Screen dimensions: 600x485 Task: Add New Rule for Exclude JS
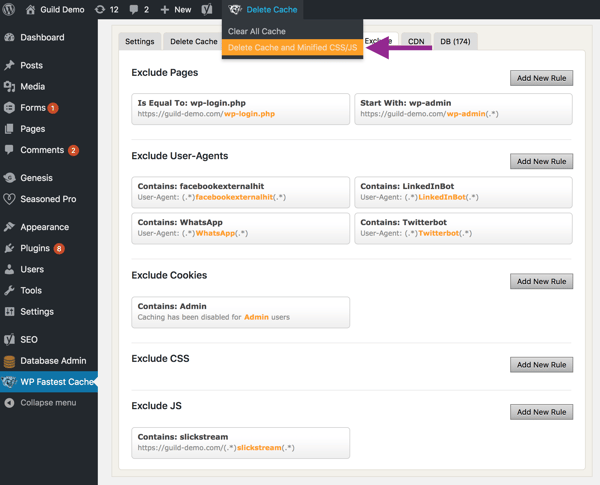click(541, 412)
